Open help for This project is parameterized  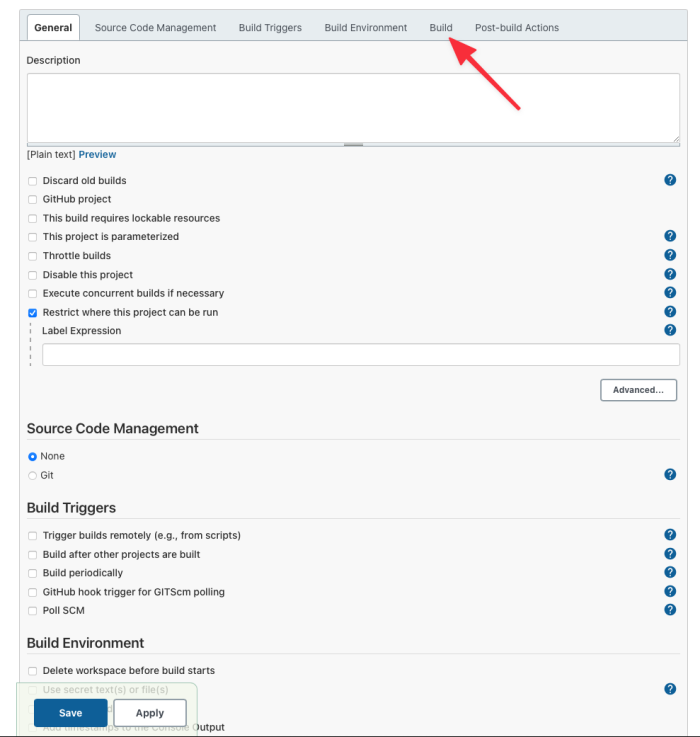click(x=670, y=236)
